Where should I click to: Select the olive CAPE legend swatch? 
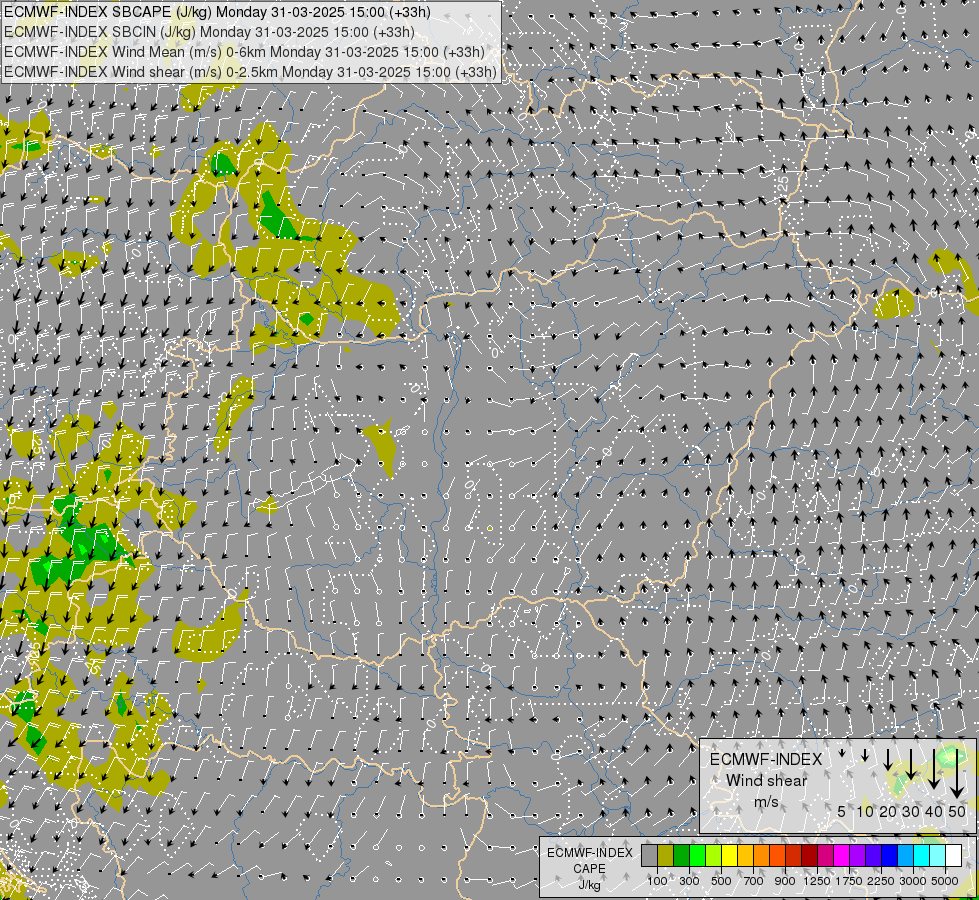pos(666,856)
